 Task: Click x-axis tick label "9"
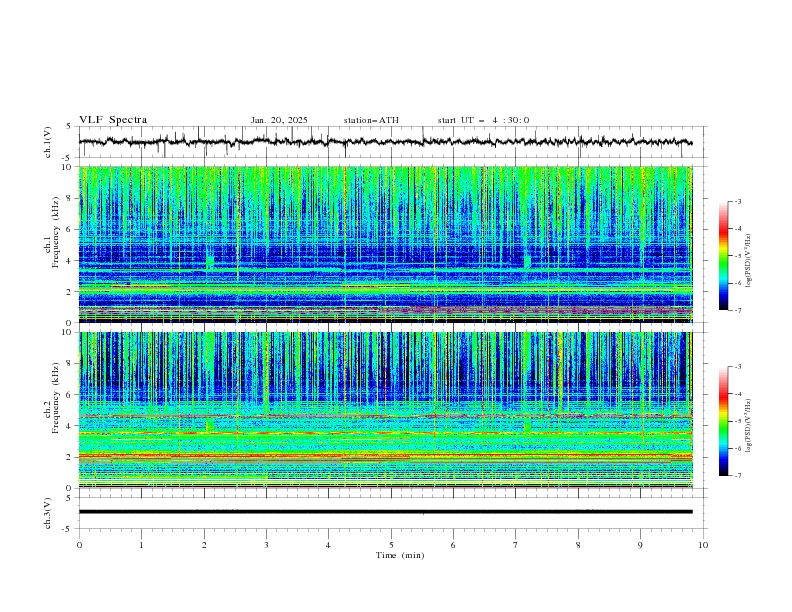point(640,545)
